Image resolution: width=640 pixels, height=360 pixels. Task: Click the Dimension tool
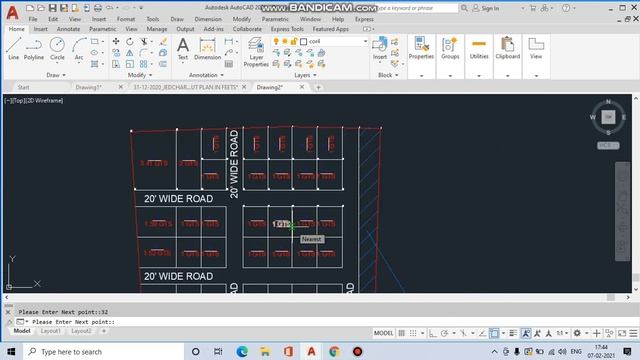(x=207, y=49)
